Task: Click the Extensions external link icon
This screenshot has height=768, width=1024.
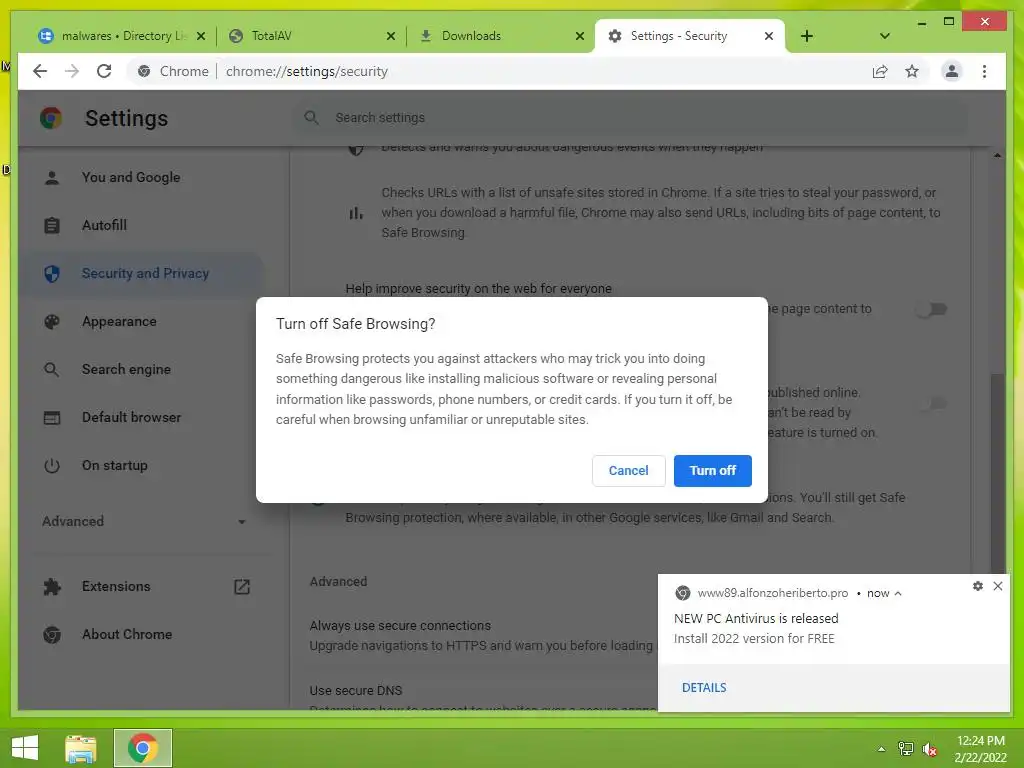Action: coord(242,586)
